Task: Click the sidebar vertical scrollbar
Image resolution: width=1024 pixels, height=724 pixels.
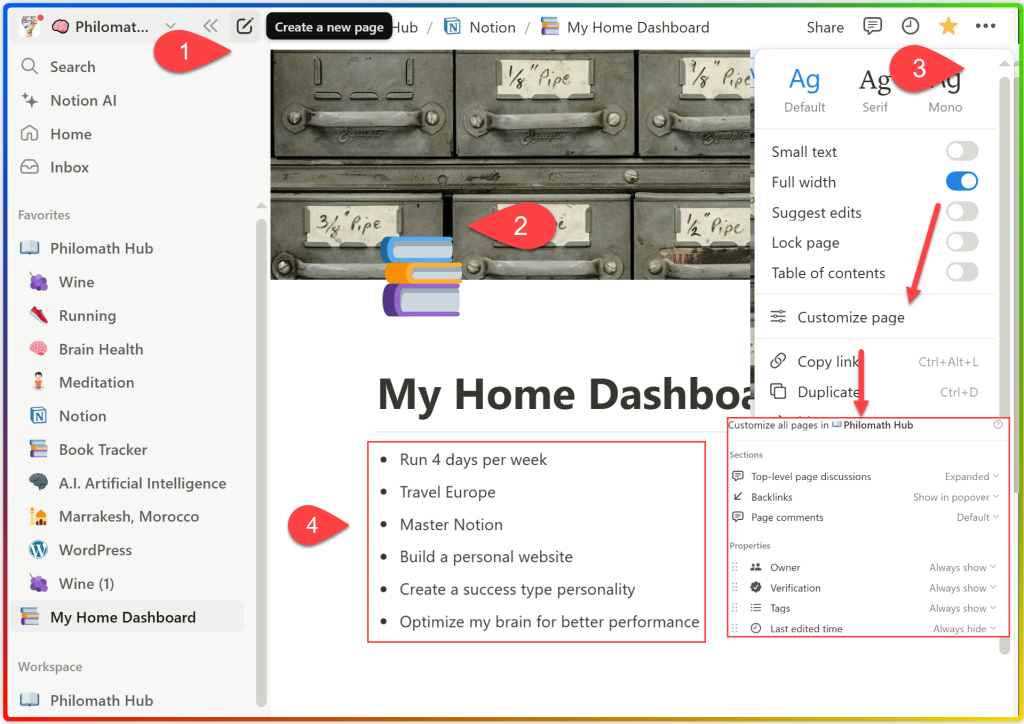Action: (261, 462)
